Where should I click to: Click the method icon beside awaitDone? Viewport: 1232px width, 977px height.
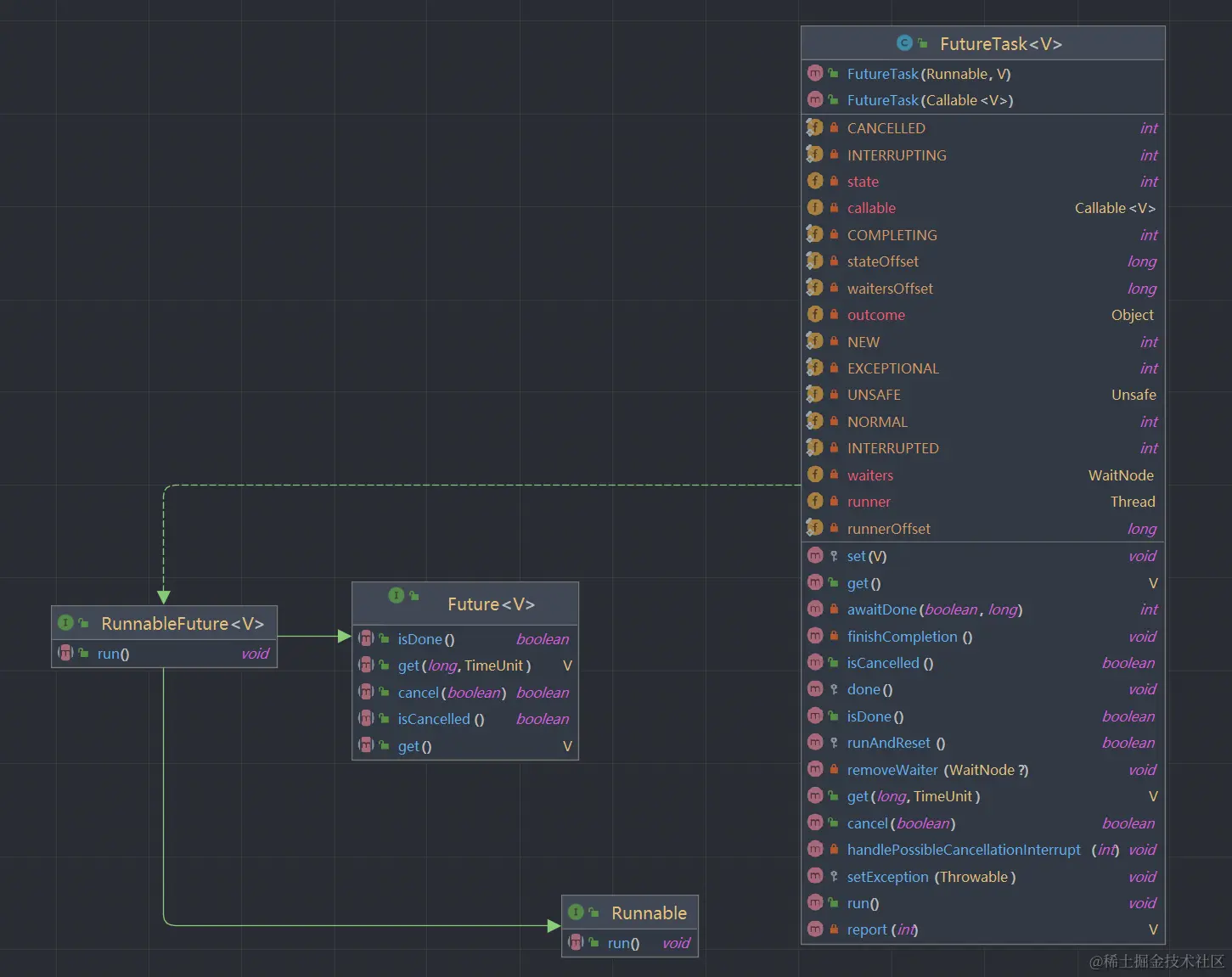click(x=815, y=609)
